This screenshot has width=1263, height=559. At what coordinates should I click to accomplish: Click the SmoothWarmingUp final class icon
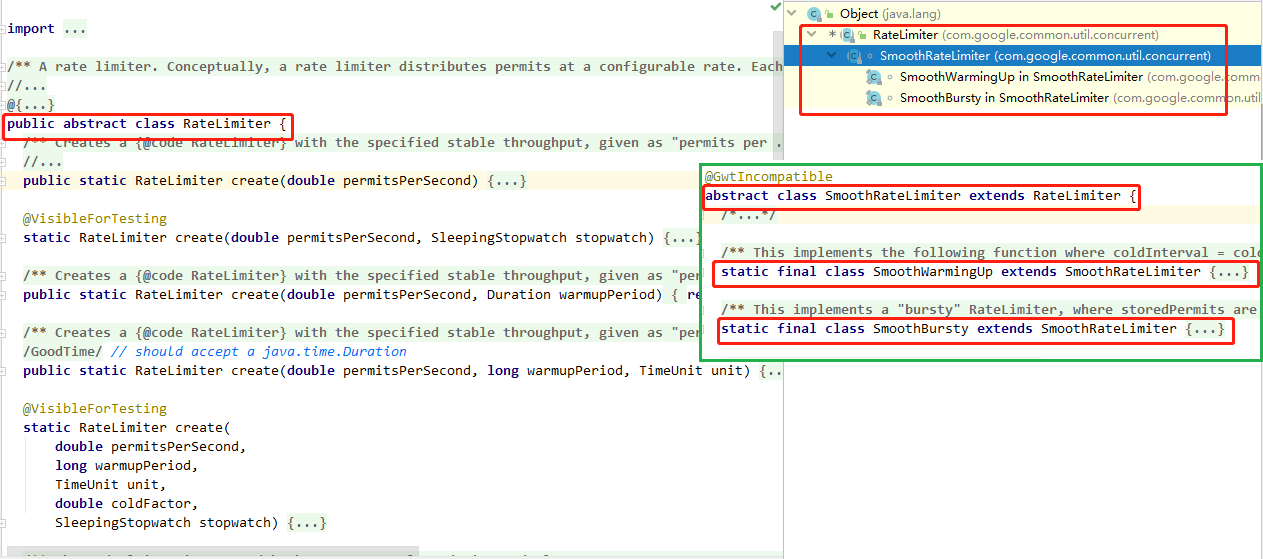click(x=873, y=77)
